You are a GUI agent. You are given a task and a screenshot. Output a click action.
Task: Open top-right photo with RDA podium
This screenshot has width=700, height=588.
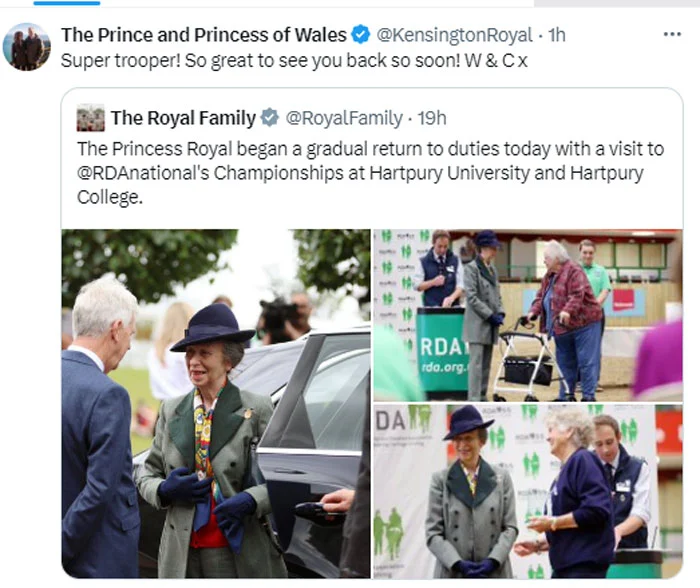point(527,314)
